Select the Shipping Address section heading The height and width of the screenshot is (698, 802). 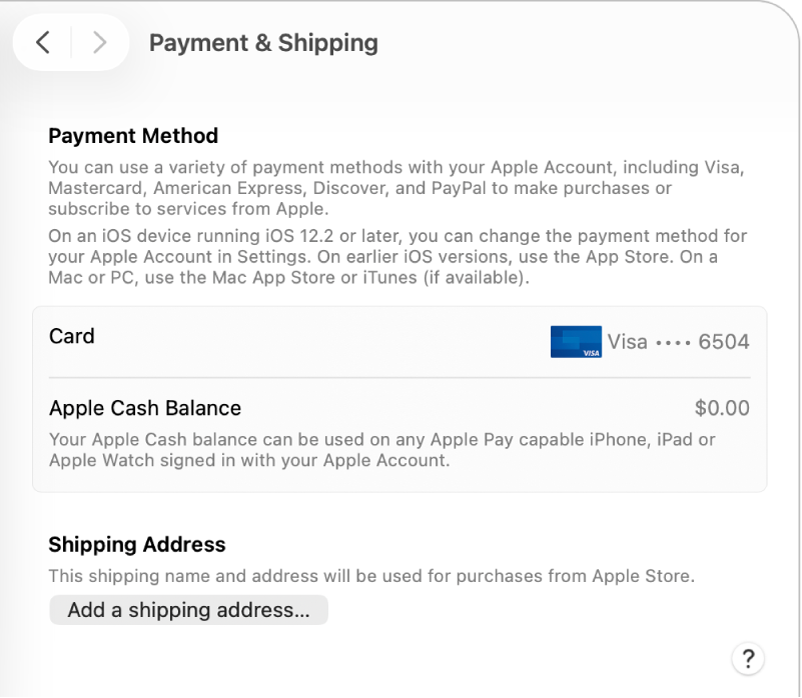(136, 544)
